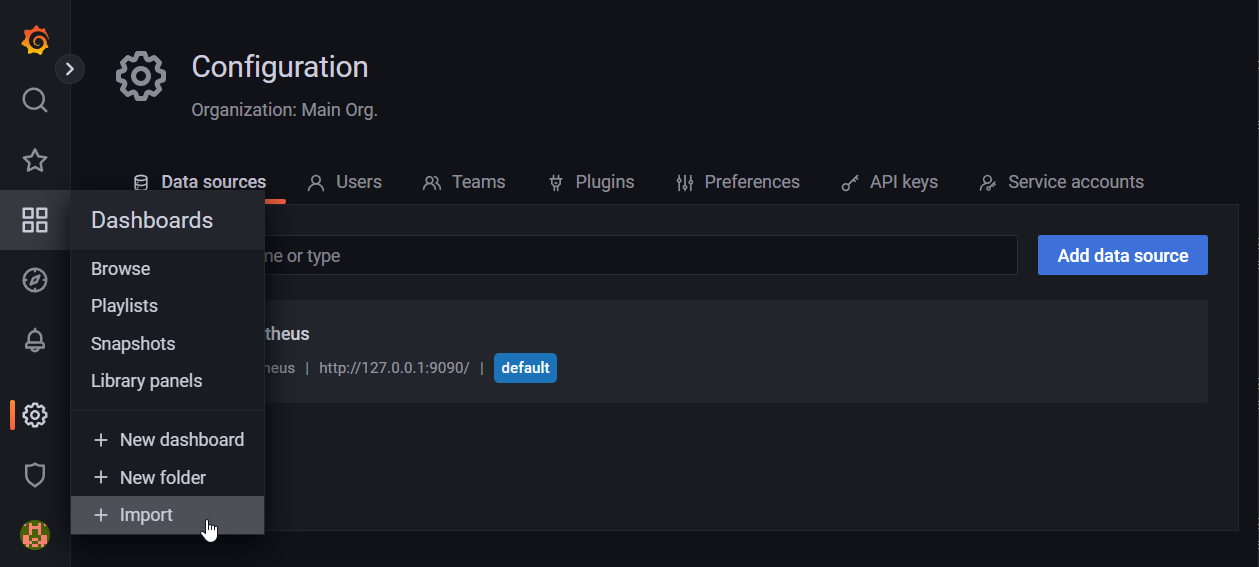This screenshot has width=1259, height=567.
Task: Open Playlists from Dashboards menu
Action: [x=124, y=306]
